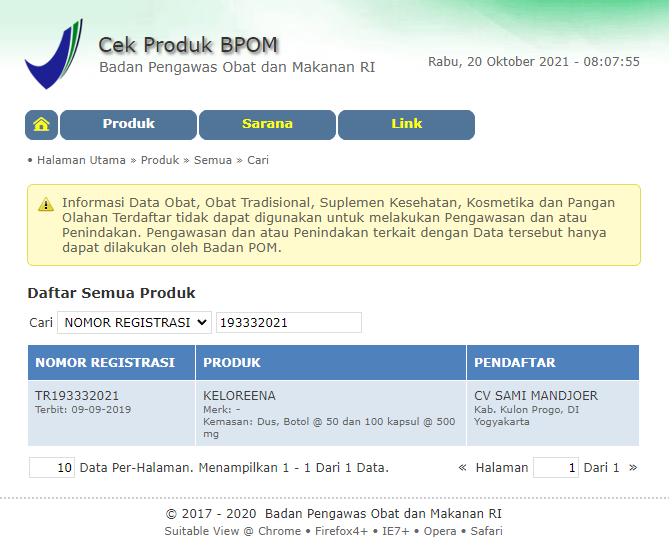Focus the search field containing 193332021
This screenshot has height=548, width=669.
tap(289, 322)
